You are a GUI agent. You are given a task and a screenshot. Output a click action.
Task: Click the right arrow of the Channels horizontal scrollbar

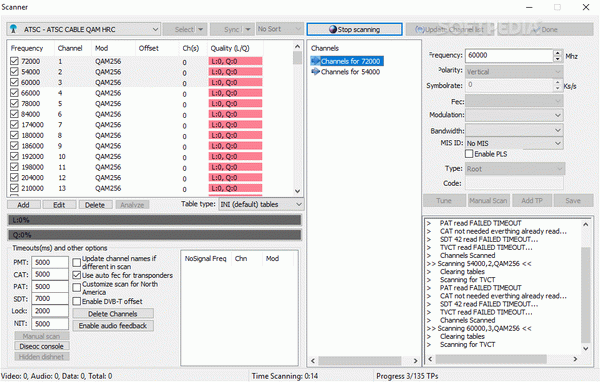[416, 361]
